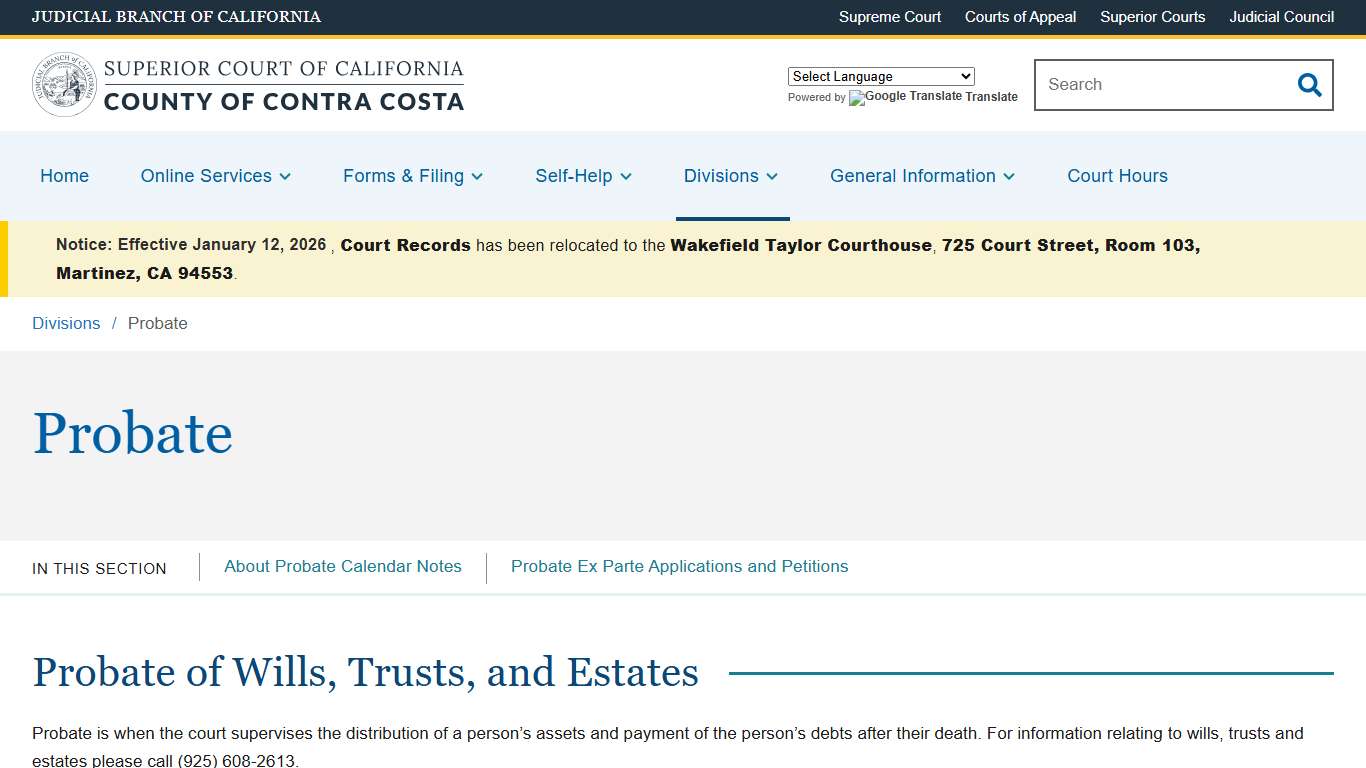Click the General Information chevron arrow
The width and height of the screenshot is (1366, 768).
[x=1009, y=177]
